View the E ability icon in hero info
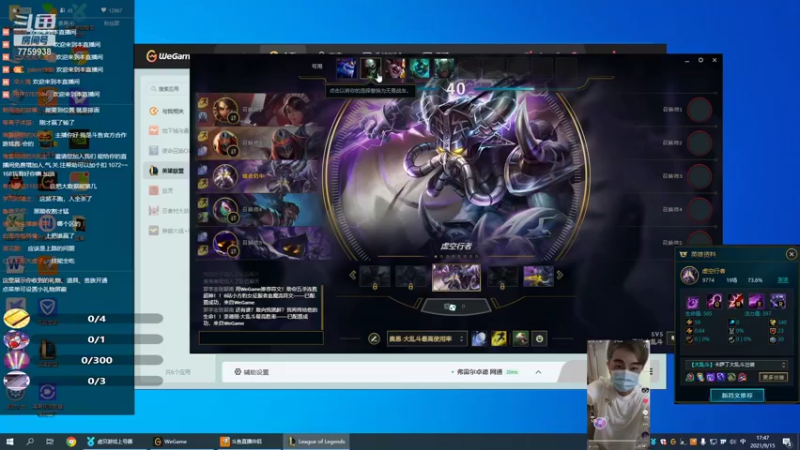 (x=756, y=302)
